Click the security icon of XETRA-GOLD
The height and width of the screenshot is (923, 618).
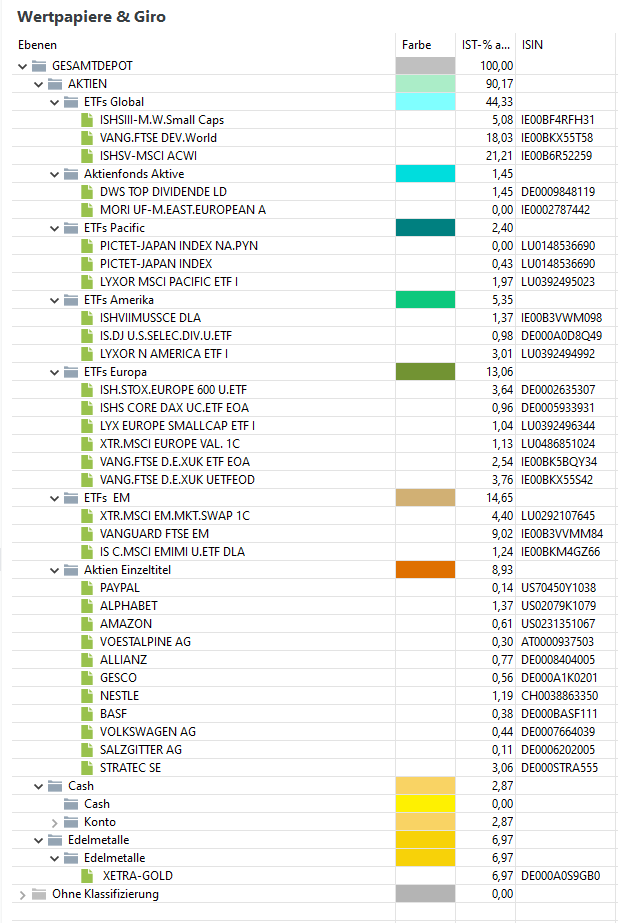point(87,876)
